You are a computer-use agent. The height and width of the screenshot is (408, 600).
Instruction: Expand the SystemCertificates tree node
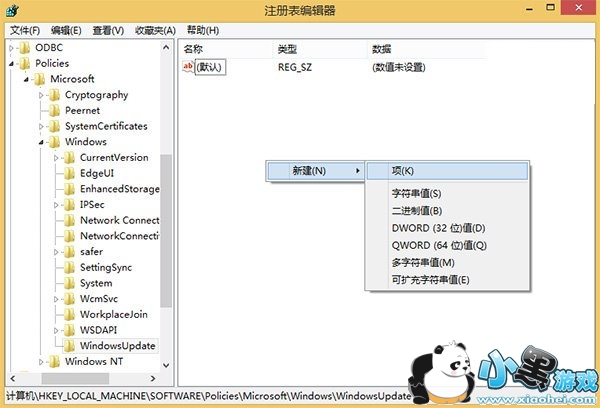click(41, 127)
